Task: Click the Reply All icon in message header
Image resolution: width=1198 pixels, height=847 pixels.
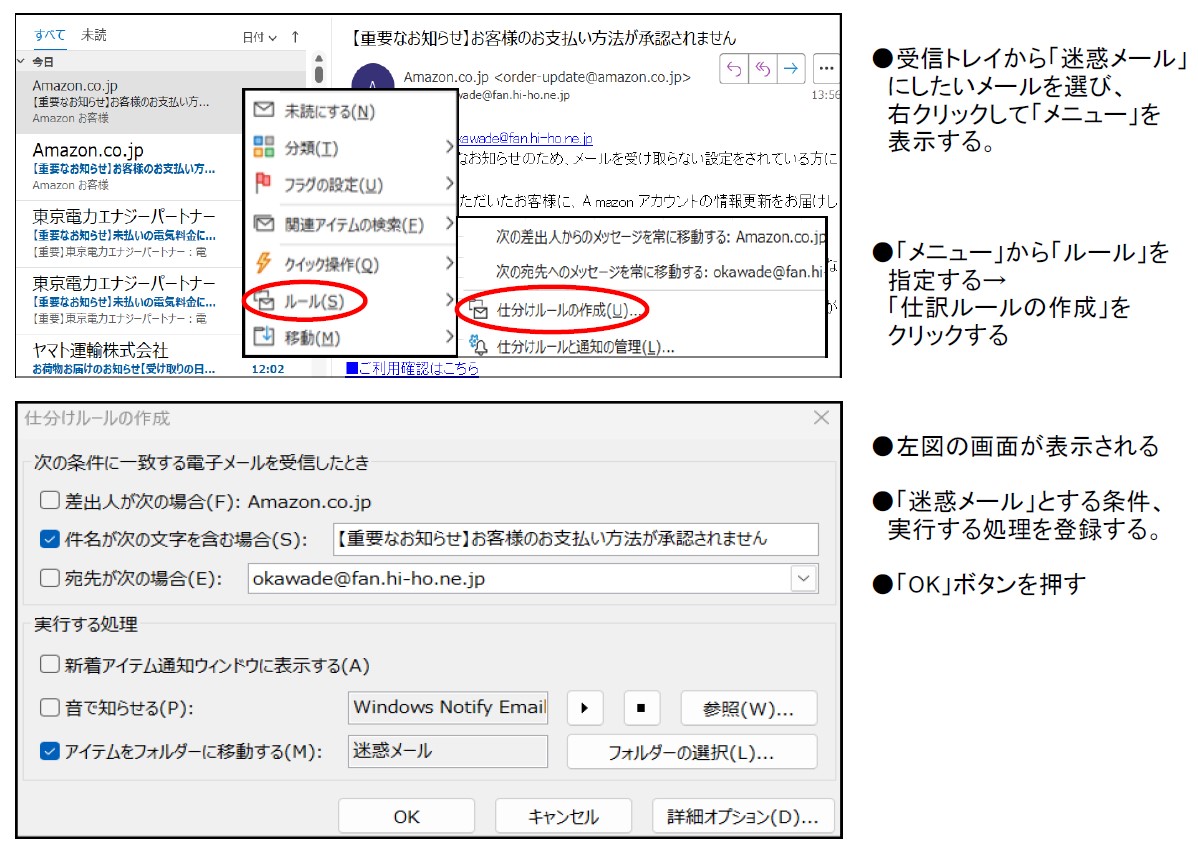Action: [x=762, y=68]
